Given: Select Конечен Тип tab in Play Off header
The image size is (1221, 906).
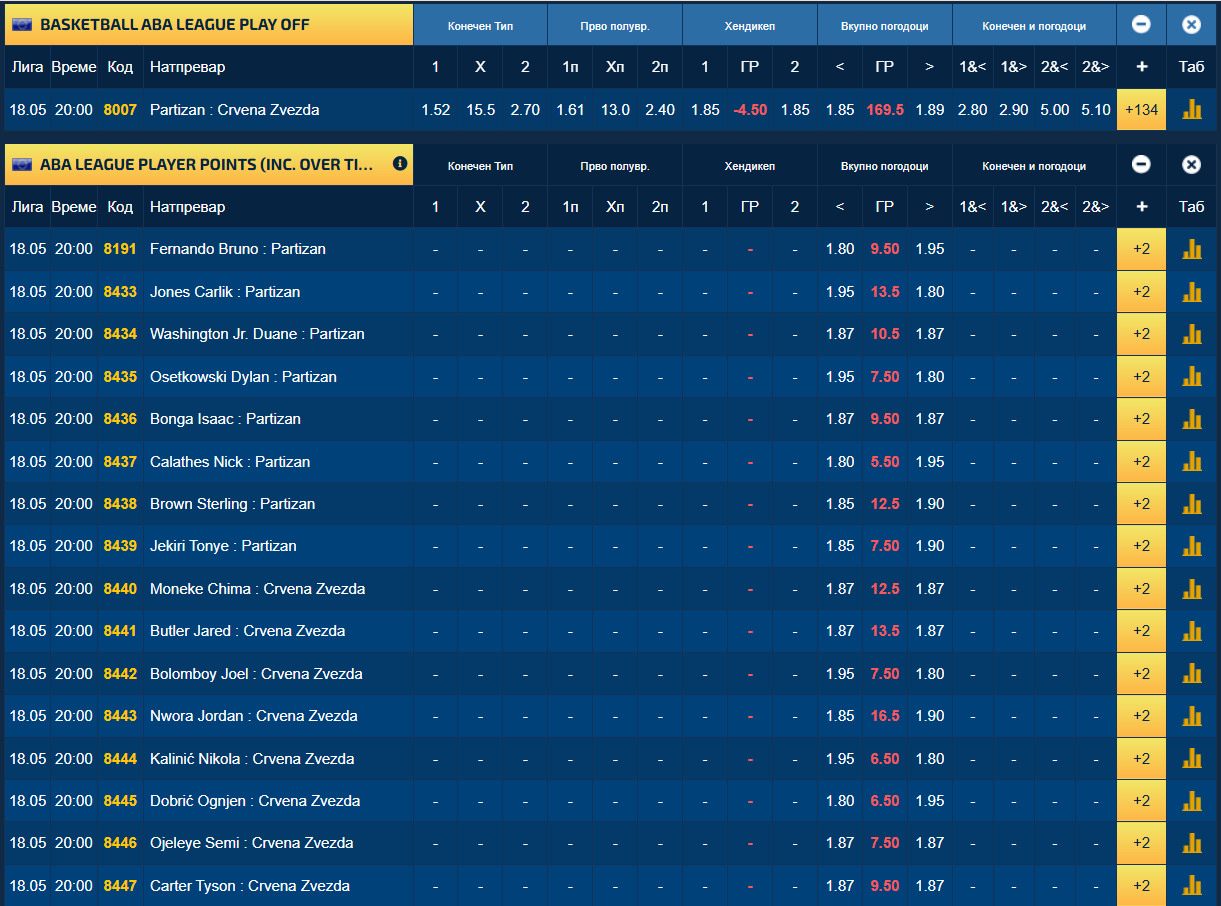Looking at the screenshot, I should [x=480, y=25].
